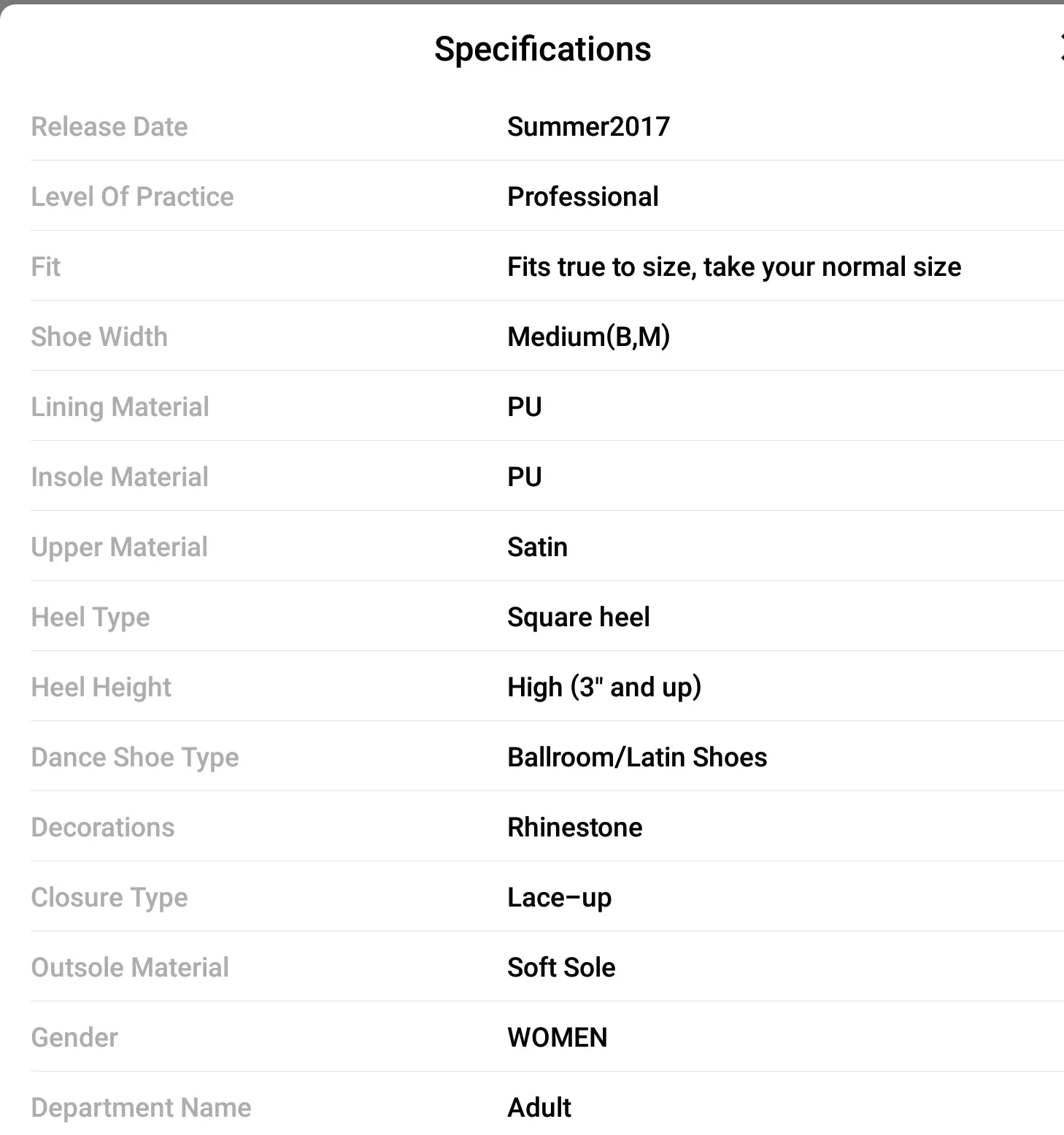Close the Specifications panel
The width and height of the screenshot is (1064, 1135).
pyautogui.click(x=1060, y=48)
